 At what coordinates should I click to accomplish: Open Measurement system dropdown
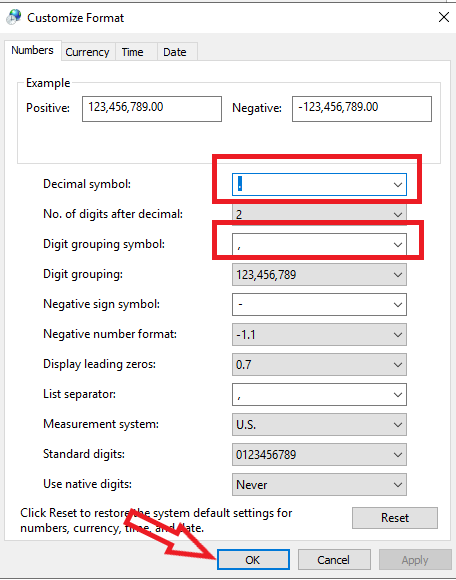(319, 424)
